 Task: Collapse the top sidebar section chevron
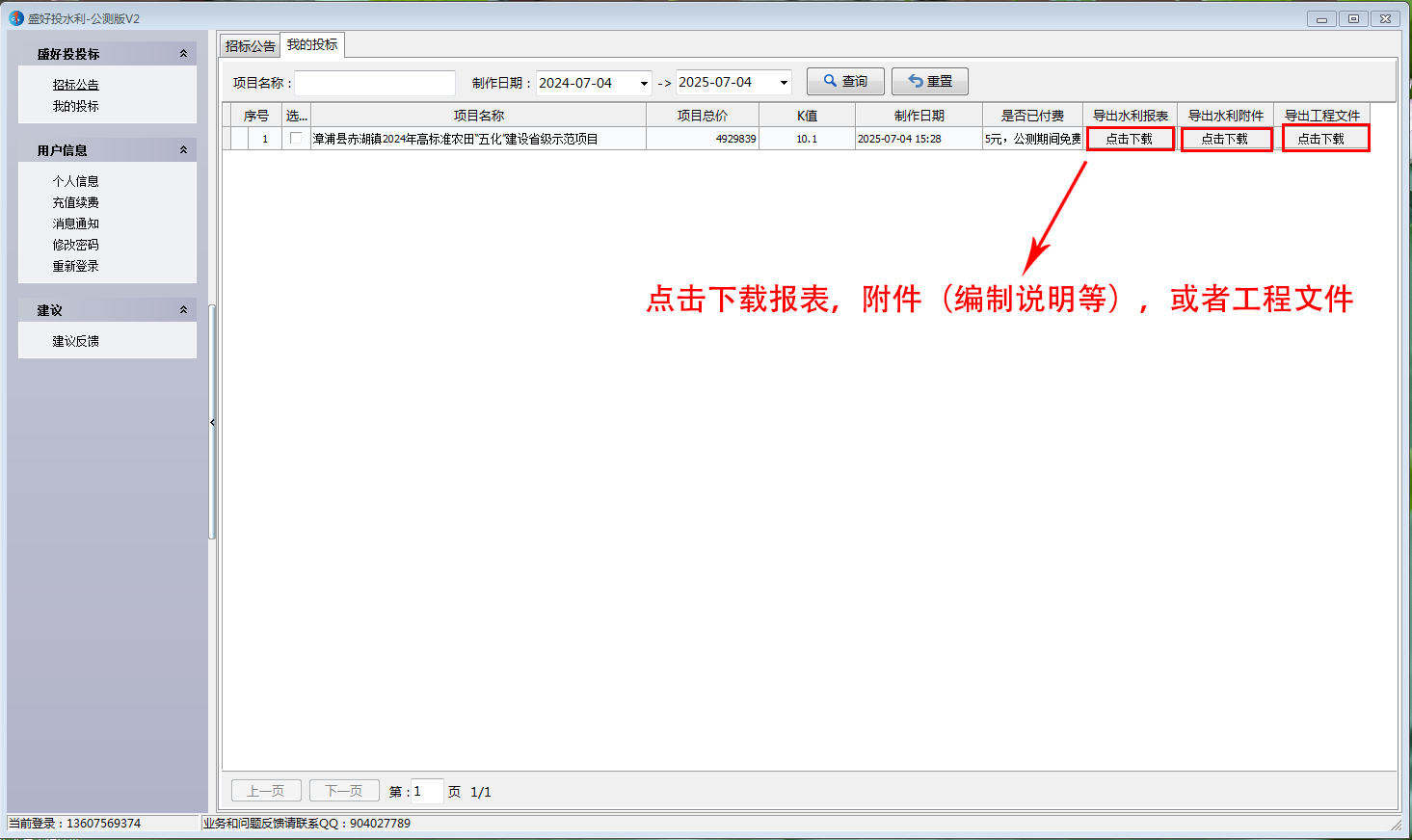183,54
